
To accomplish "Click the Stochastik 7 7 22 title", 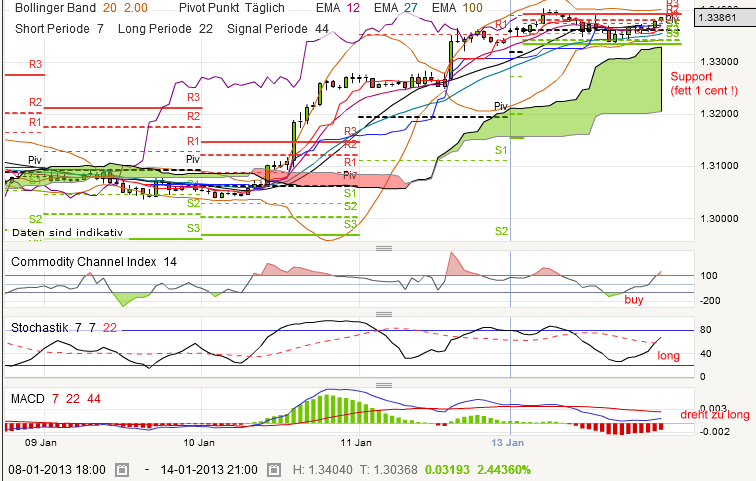I will coord(64,328).
